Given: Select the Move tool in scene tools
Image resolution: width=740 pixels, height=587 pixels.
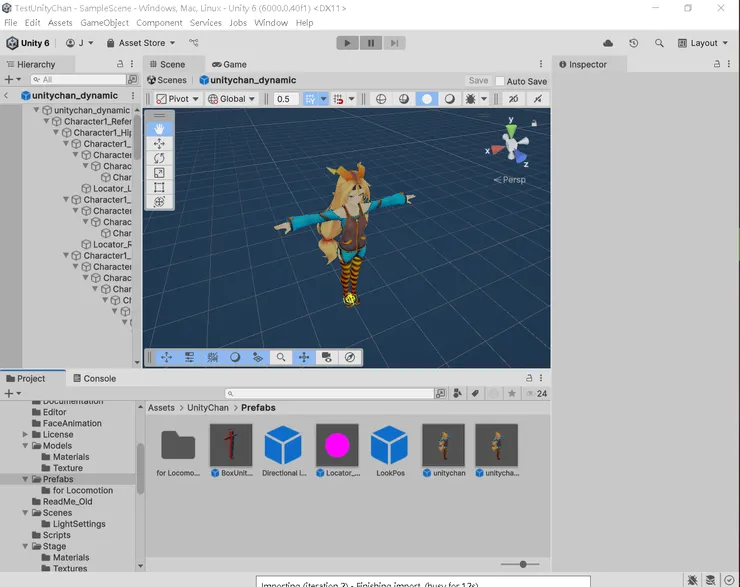Looking at the screenshot, I should pos(159,144).
